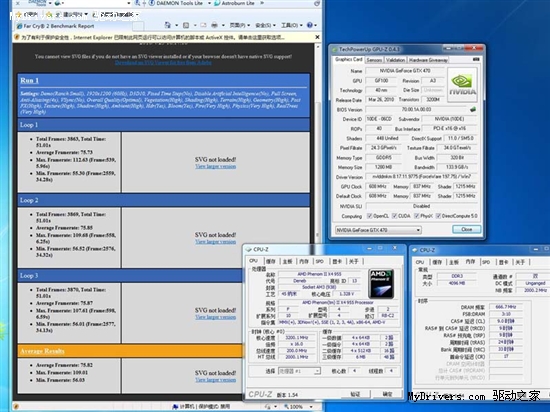This screenshot has height=412, width=550.
Task: Click Loop 3 'View larger version' link
Action: click(215, 317)
